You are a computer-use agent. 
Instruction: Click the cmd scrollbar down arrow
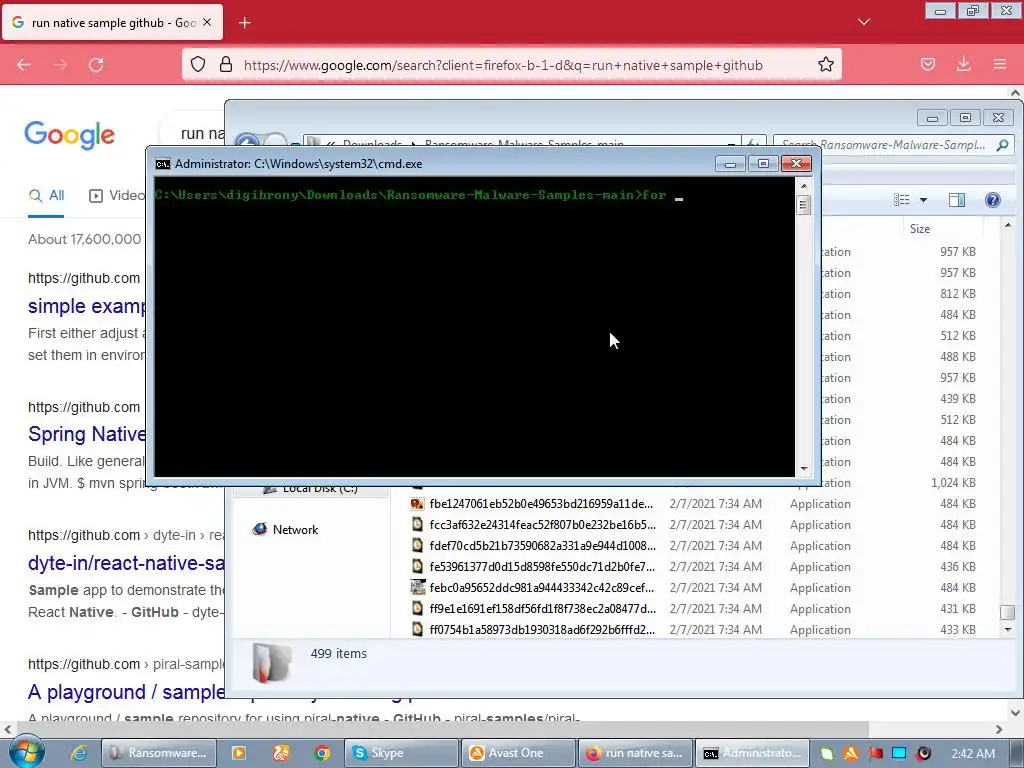click(x=803, y=468)
